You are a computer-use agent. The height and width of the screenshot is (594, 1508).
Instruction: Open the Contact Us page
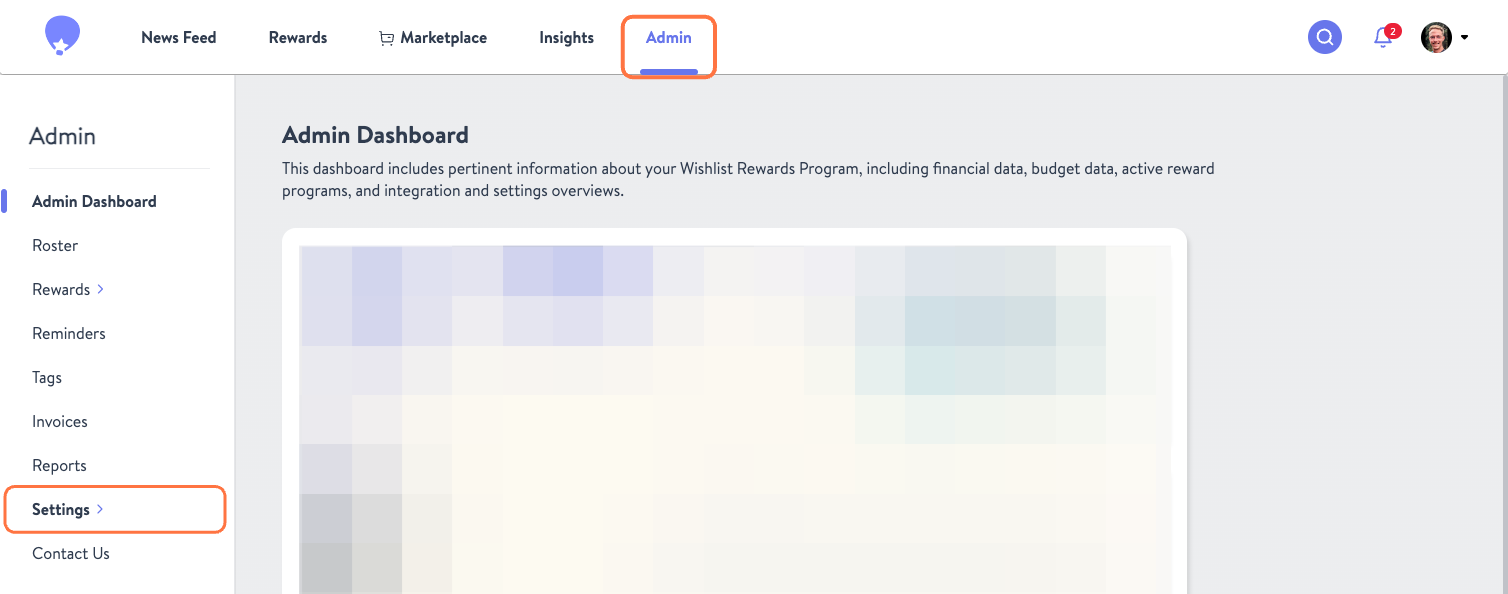[70, 553]
